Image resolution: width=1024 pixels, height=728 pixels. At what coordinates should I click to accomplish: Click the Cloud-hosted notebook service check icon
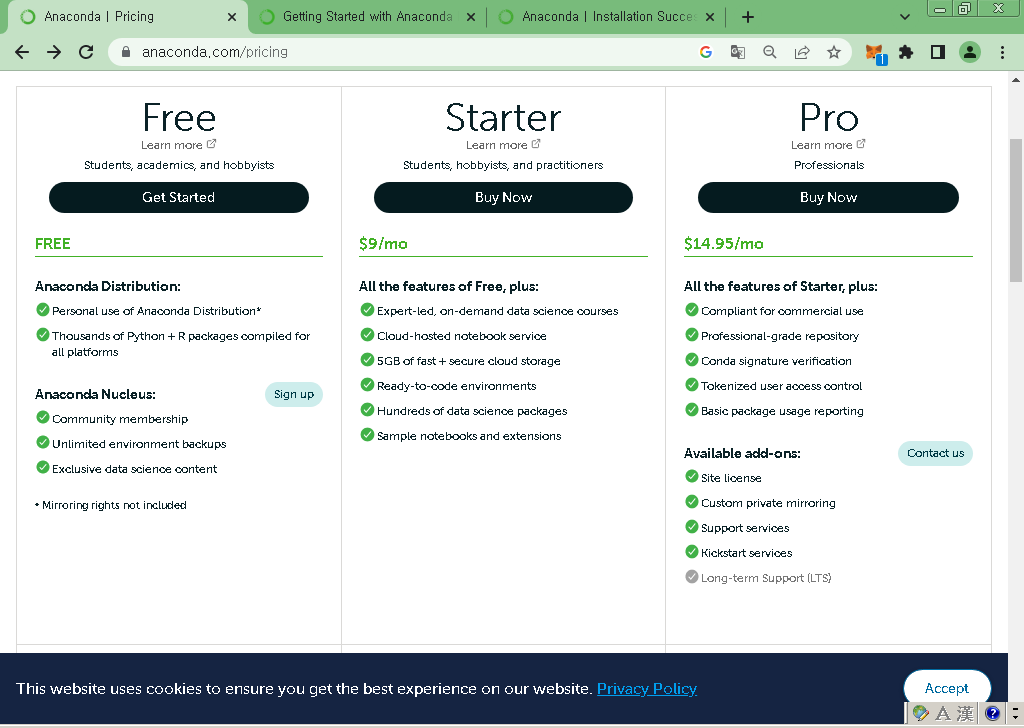[x=367, y=334]
